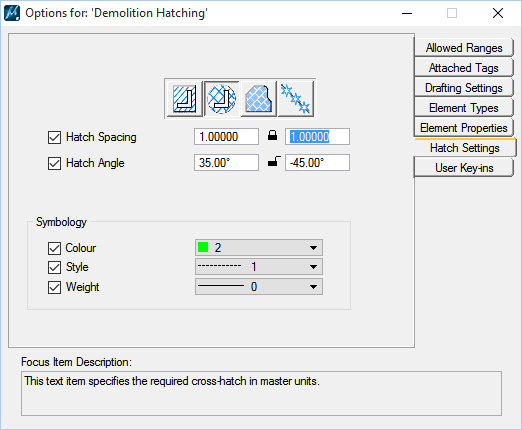The height and width of the screenshot is (430, 522).
Task: Click the first Hatch Angle field showing 35.00°
Action: tap(226, 163)
